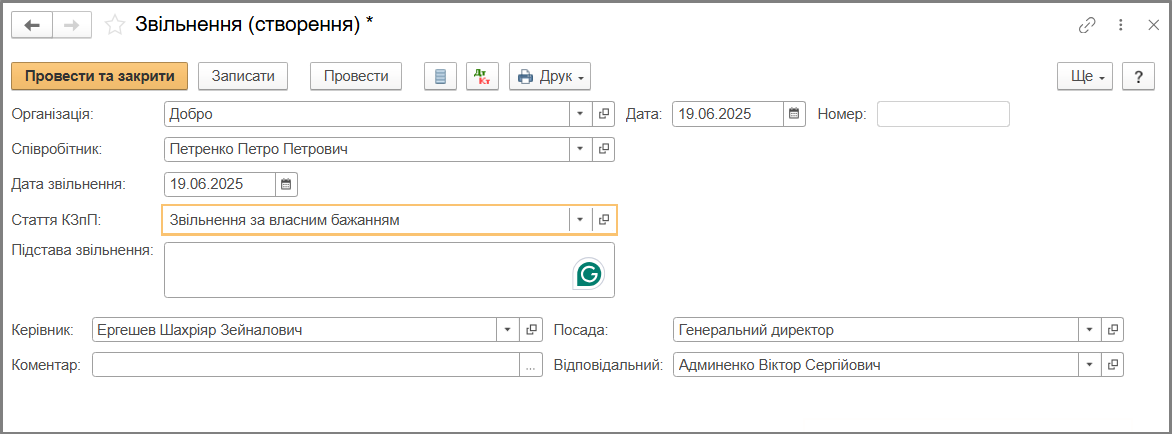The height and width of the screenshot is (434, 1172).
Task: Close the Звільнення form
Action: pos(1153,25)
